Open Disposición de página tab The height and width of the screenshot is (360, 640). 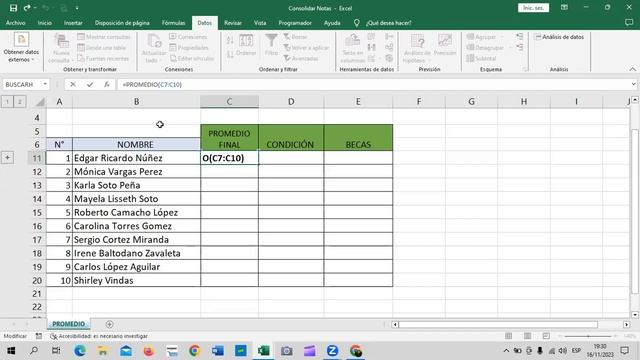tap(122, 23)
